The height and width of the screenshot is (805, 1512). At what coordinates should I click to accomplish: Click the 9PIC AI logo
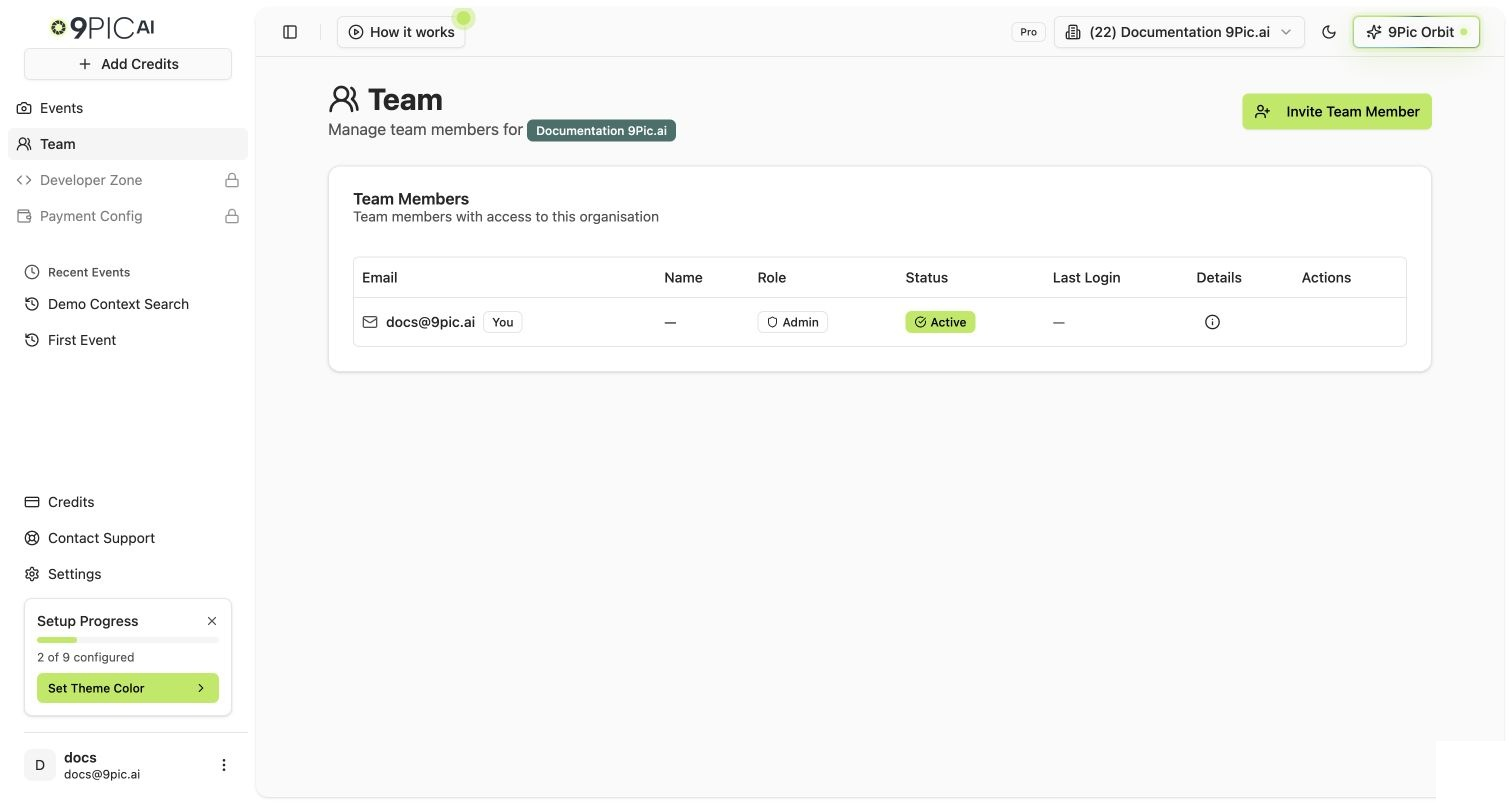[102, 28]
